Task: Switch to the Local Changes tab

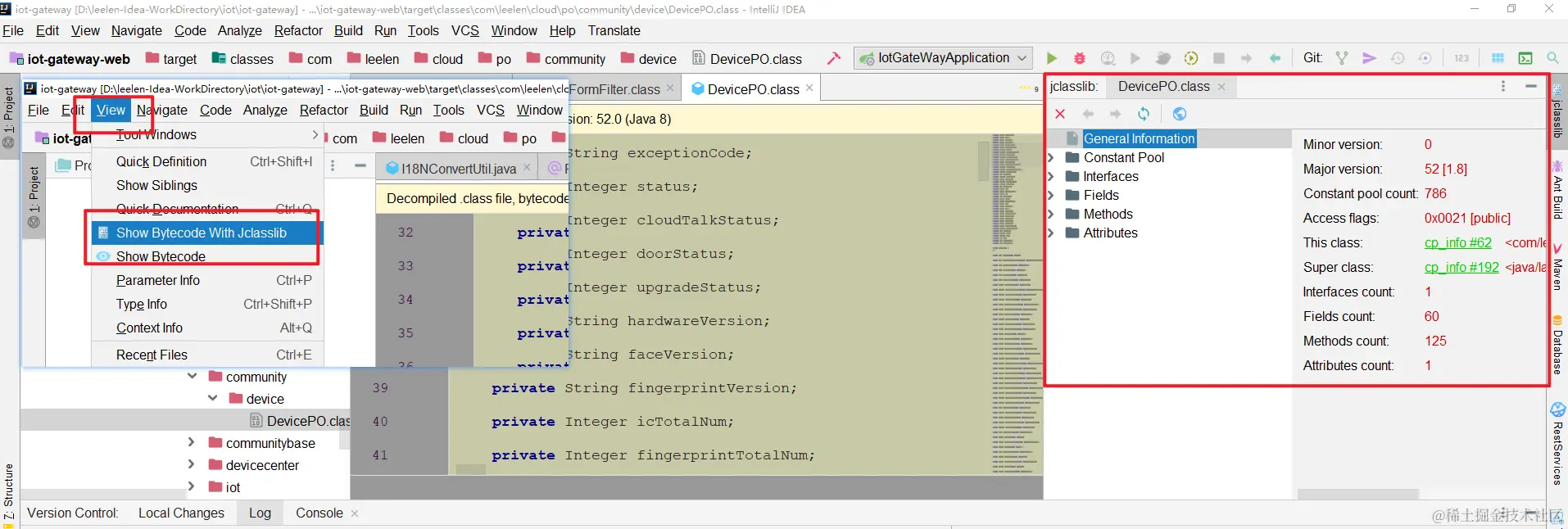Action: (181, 513)
